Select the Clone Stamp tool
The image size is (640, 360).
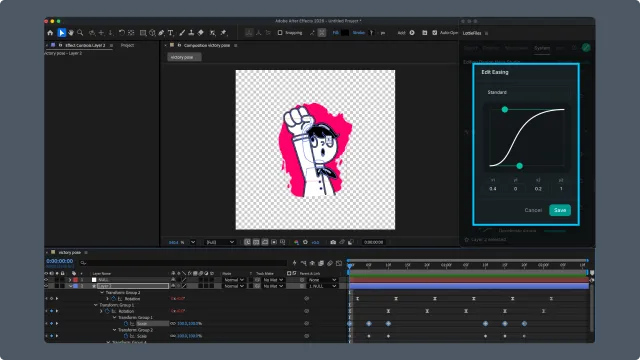(191, 33)
